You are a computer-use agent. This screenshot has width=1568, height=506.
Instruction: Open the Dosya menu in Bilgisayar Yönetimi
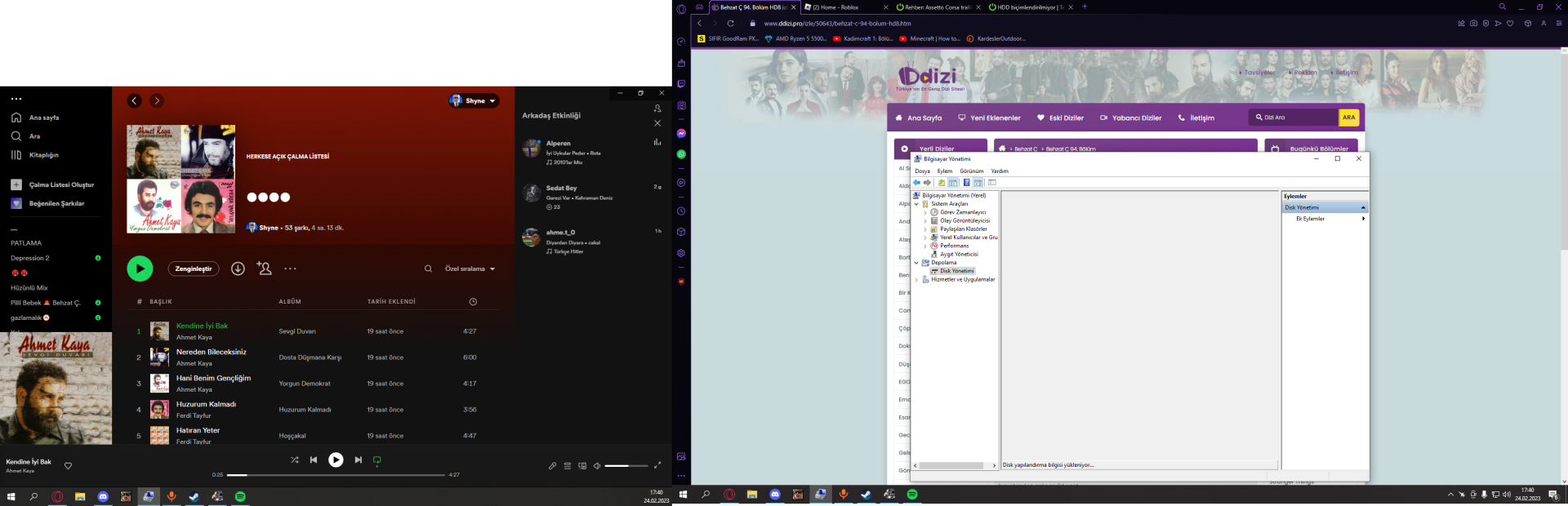pyautogui.click(x=923, y=171)
